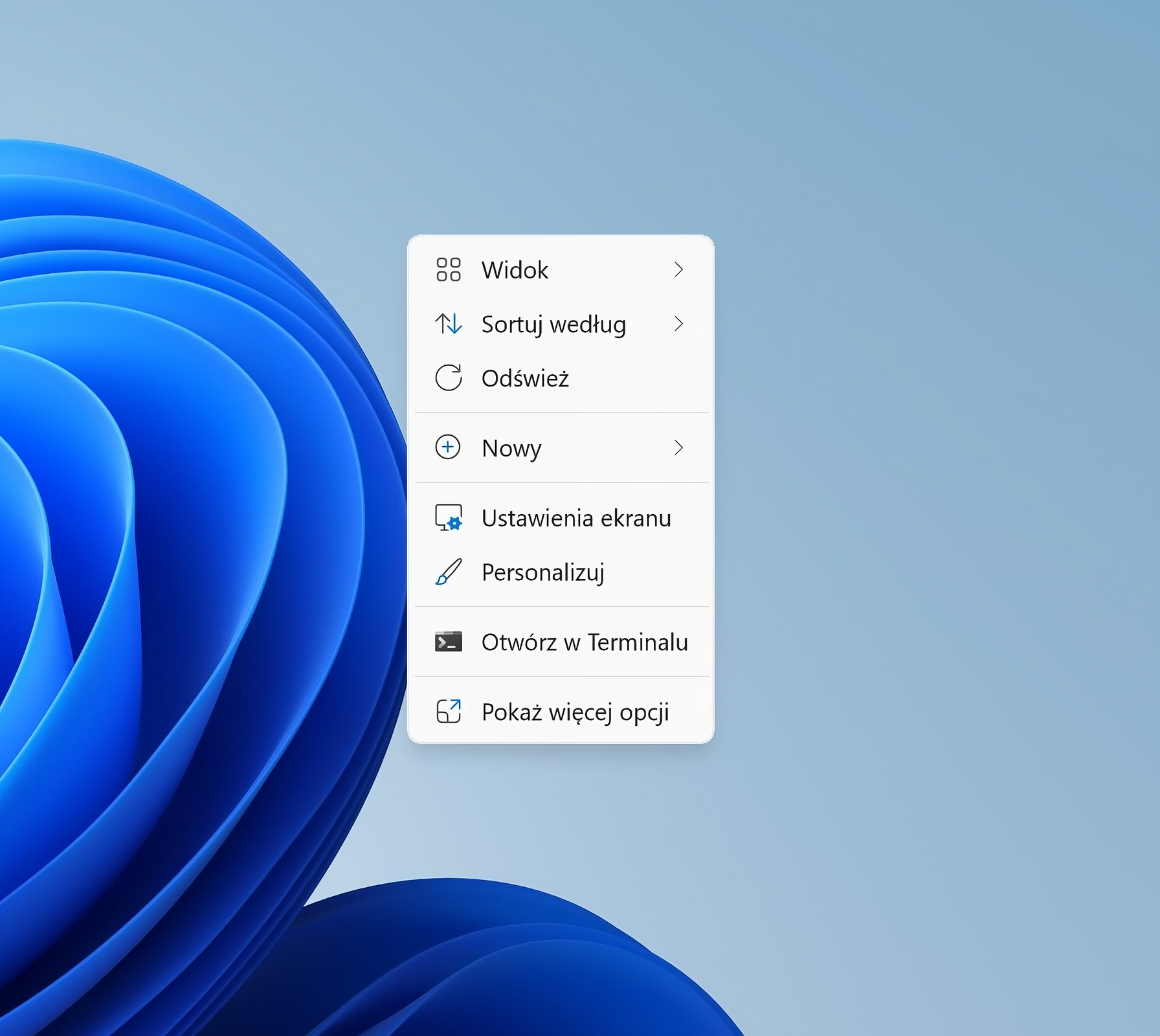1160x1036 pixels.
Task: Select Odśwież from the context menu
Action: [x=525, y=378]
